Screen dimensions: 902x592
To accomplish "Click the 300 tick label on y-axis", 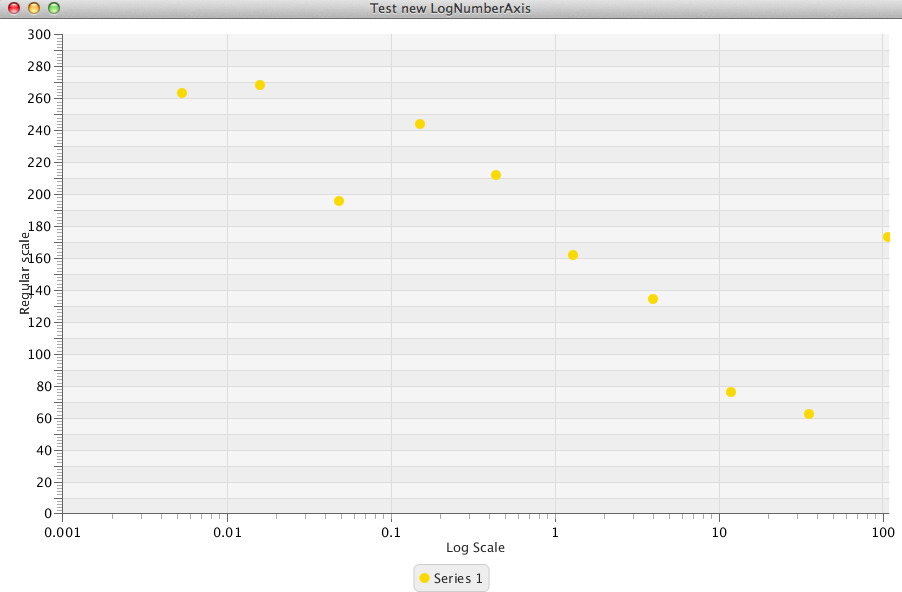I will [39, 34].
